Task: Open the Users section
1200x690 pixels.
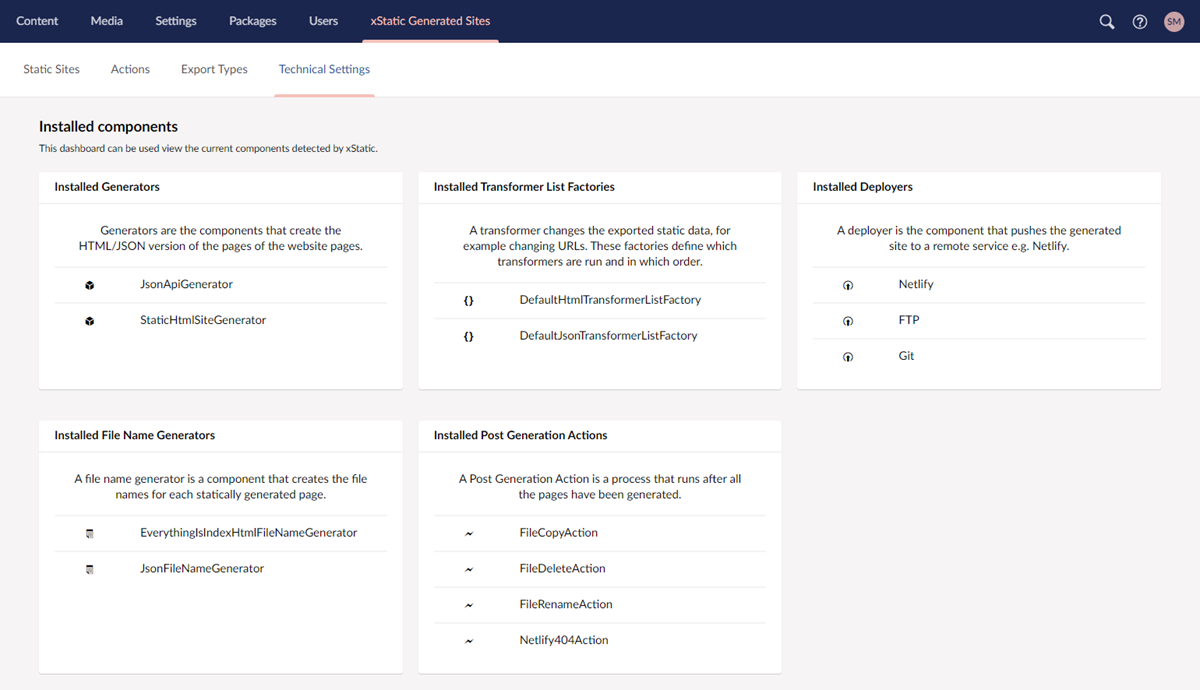Action: 323,21
